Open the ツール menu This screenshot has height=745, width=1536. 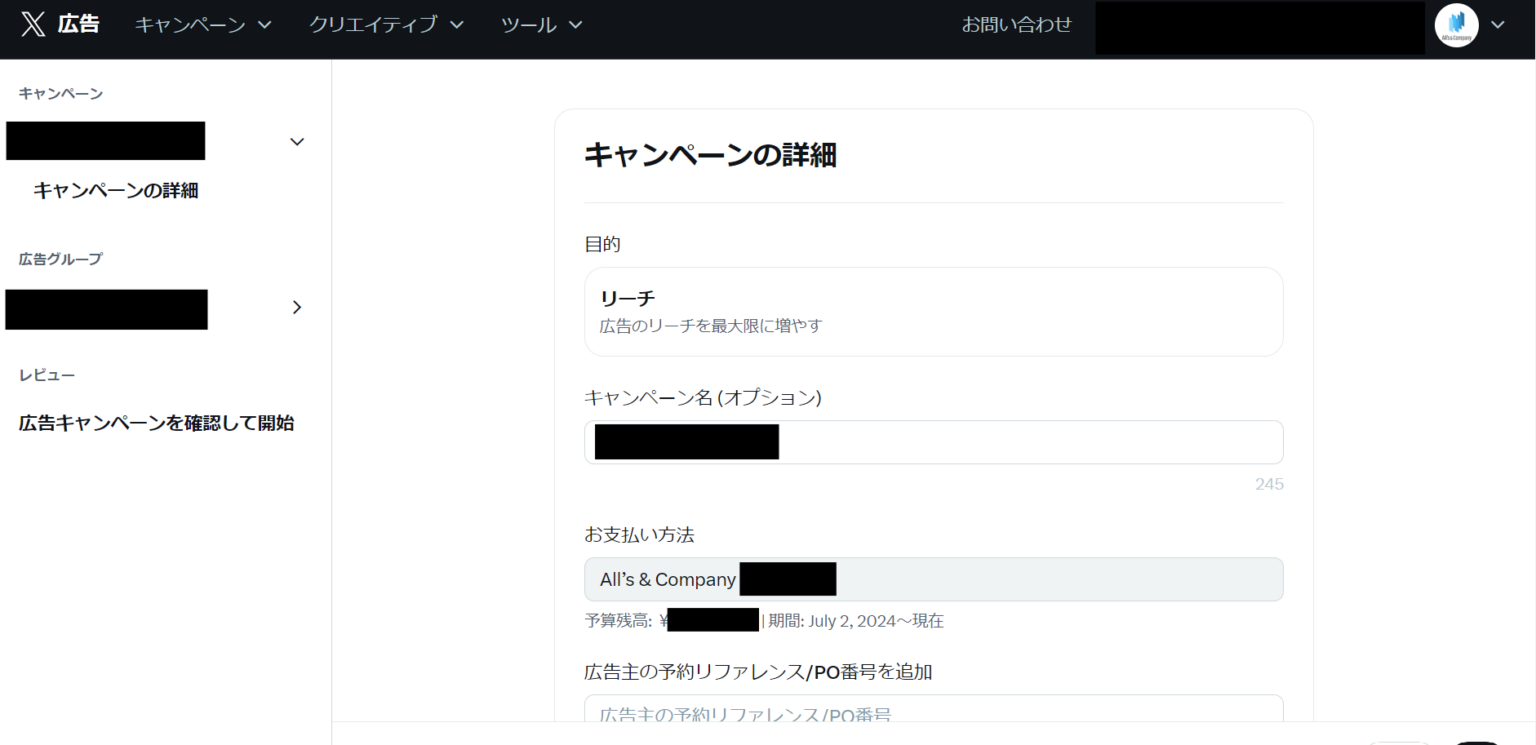pos(541,25)
